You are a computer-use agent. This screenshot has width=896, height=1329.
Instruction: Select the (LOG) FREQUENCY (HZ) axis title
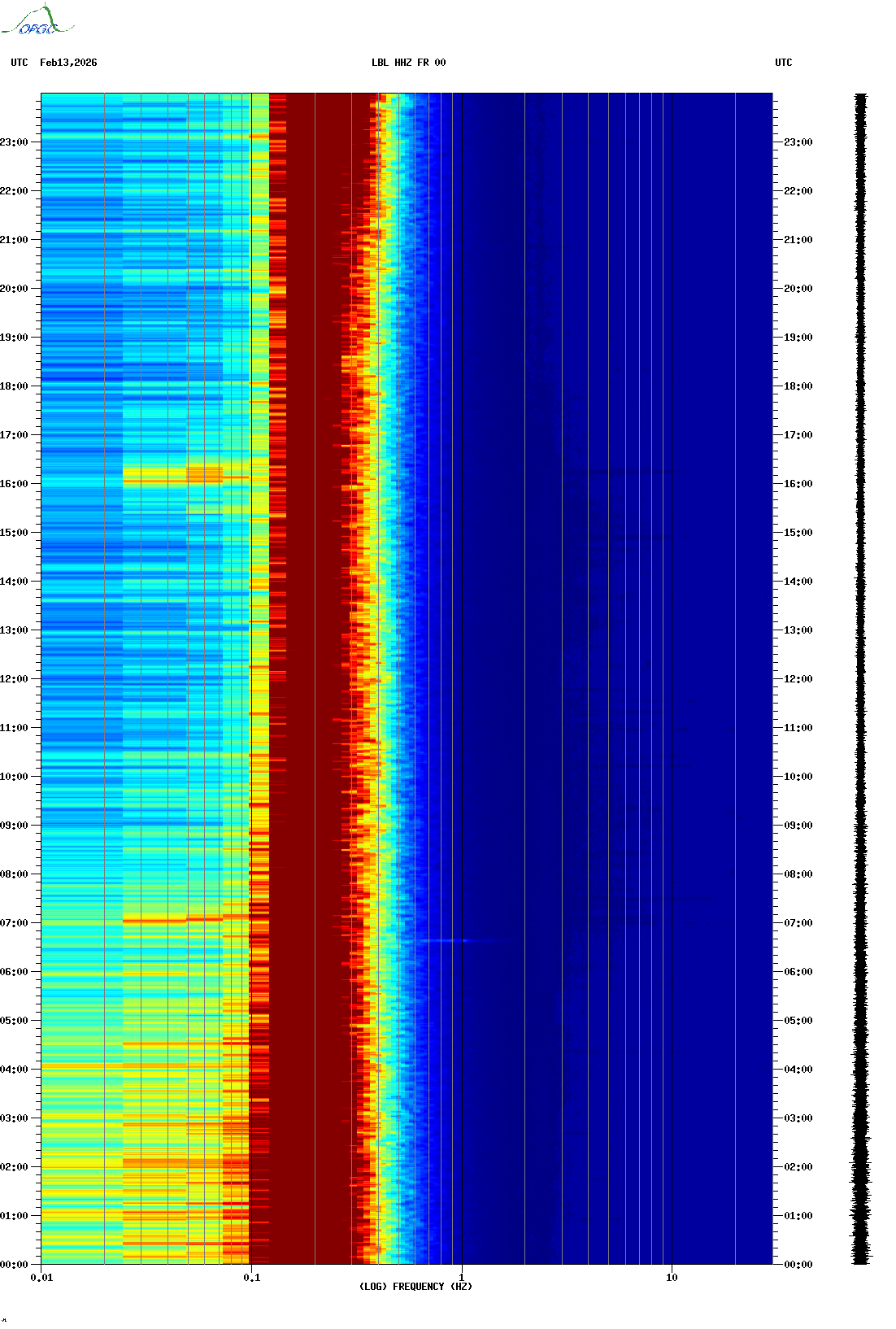(415, 1287)
